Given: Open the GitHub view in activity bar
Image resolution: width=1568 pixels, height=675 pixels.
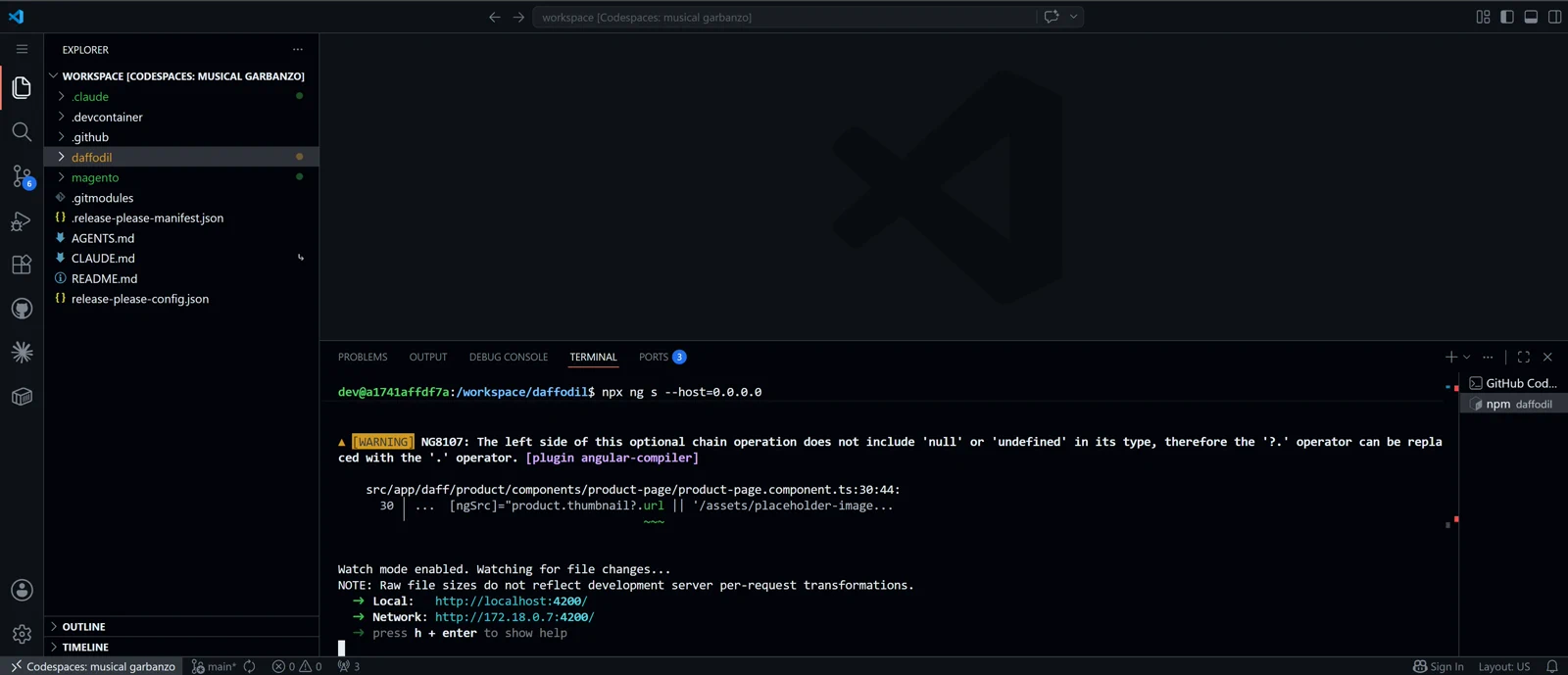Looking at the screenshot, I should [22, 309].
